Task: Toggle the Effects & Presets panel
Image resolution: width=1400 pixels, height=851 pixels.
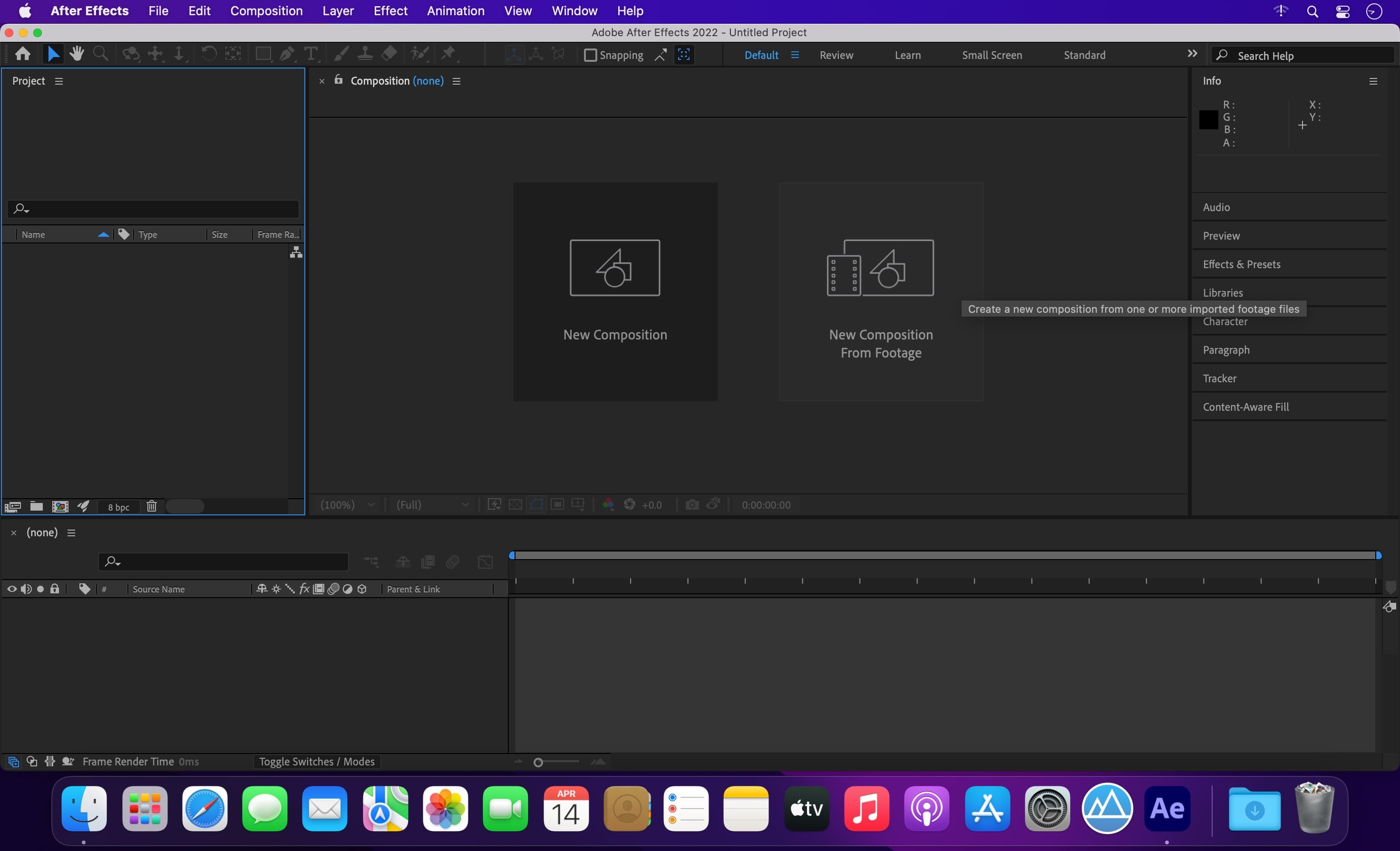Action: (1242, 264)
